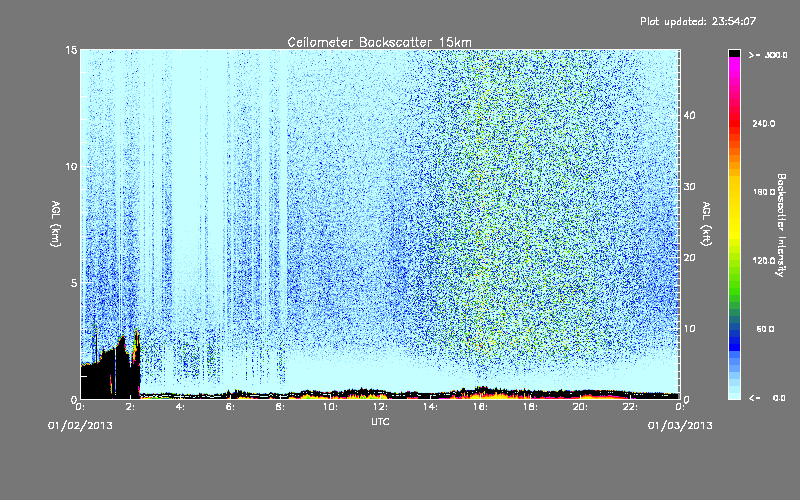Pick the black swatch atop the colorbar
This screenshot has height=500, width=800.
coord(734,53)
